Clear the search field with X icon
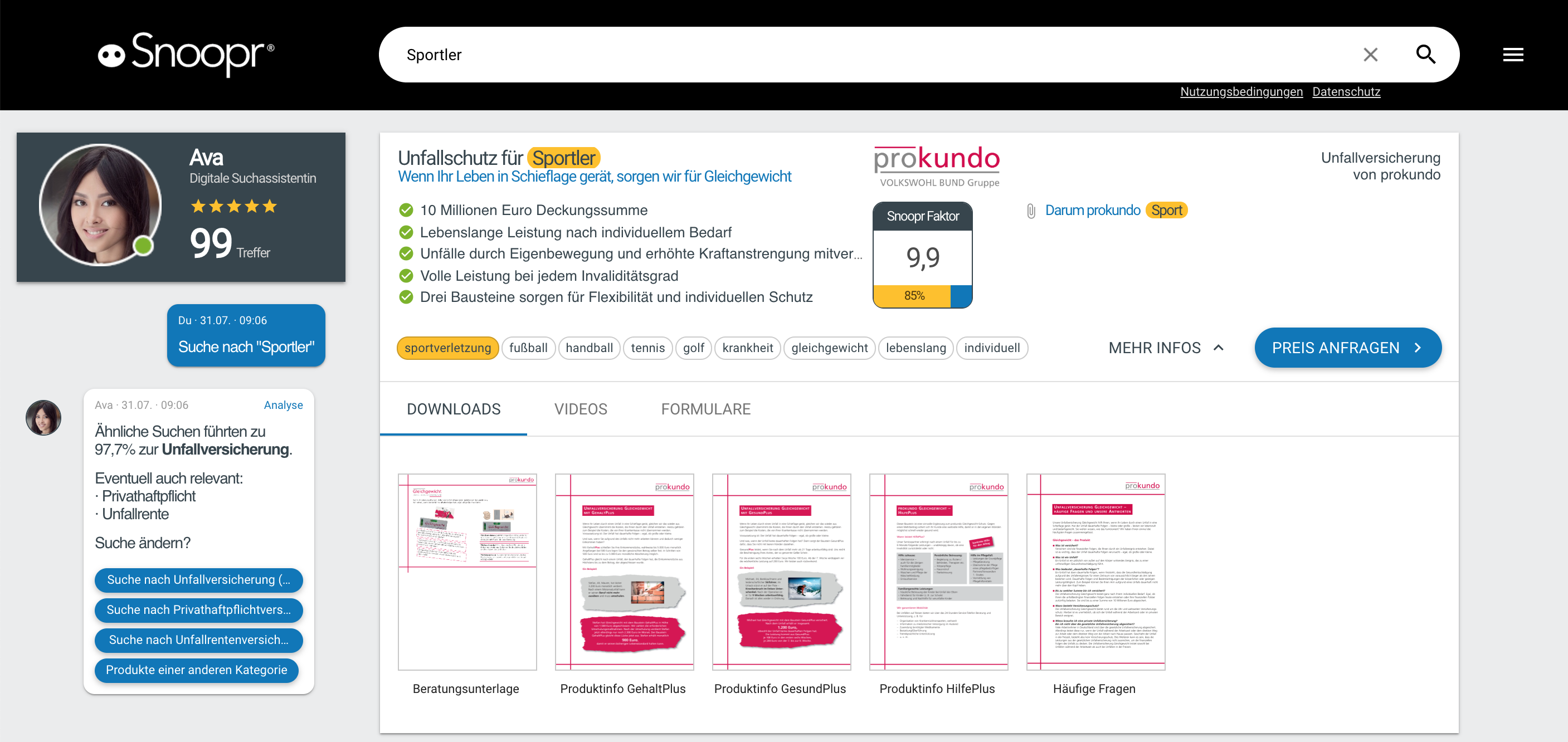The height and width of the screenshot is (742, 1568). (x=1370, y=55)
